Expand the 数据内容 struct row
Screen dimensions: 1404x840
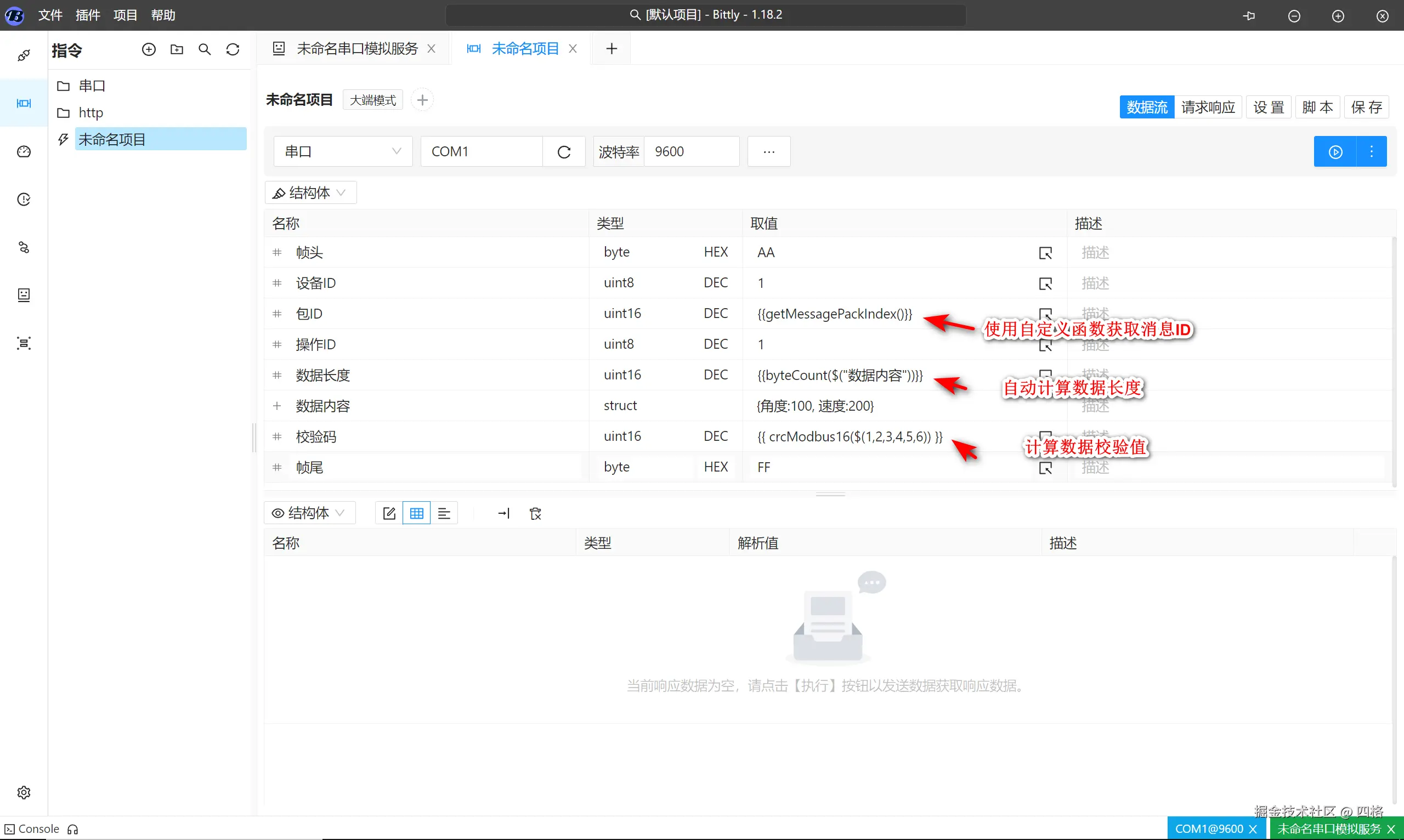tap(277, 406)
